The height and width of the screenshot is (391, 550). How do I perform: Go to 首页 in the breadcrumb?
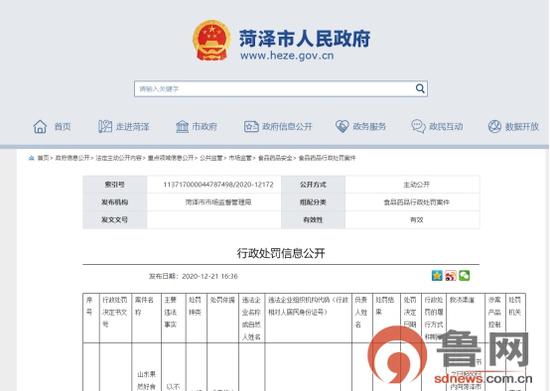click(x=43, y=158)
